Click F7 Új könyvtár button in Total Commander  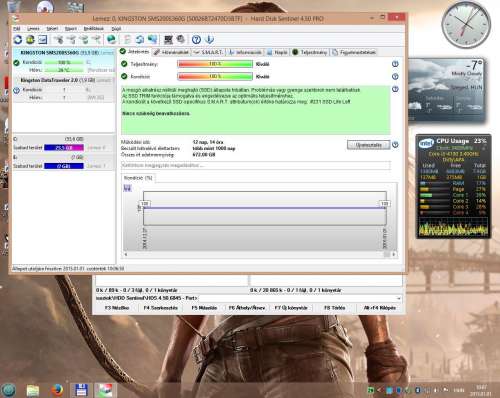[291, 308]
